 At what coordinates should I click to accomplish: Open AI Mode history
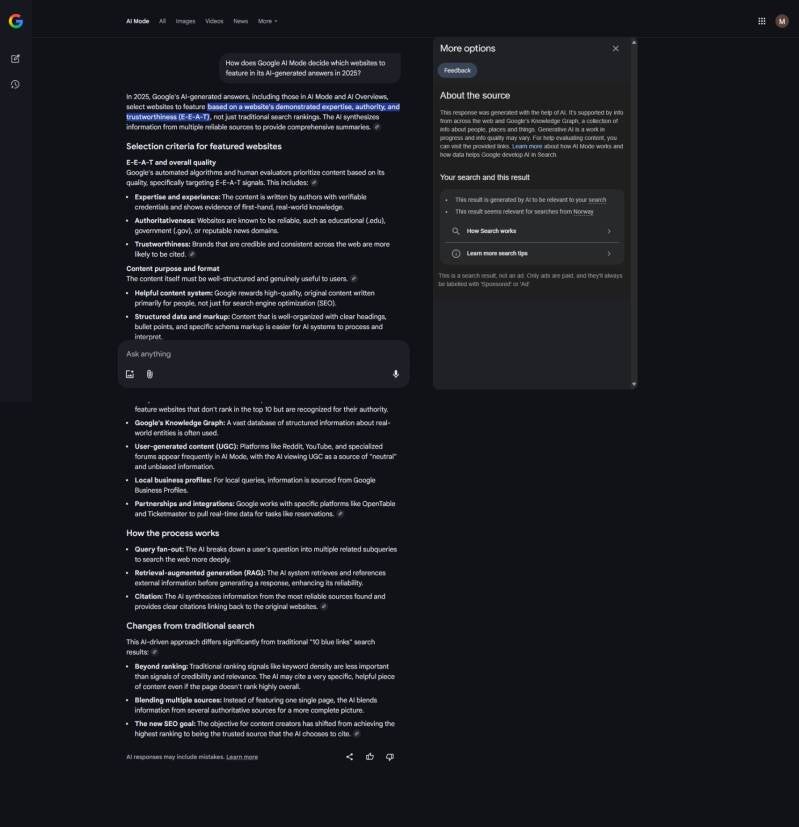[x=15, y=84]
